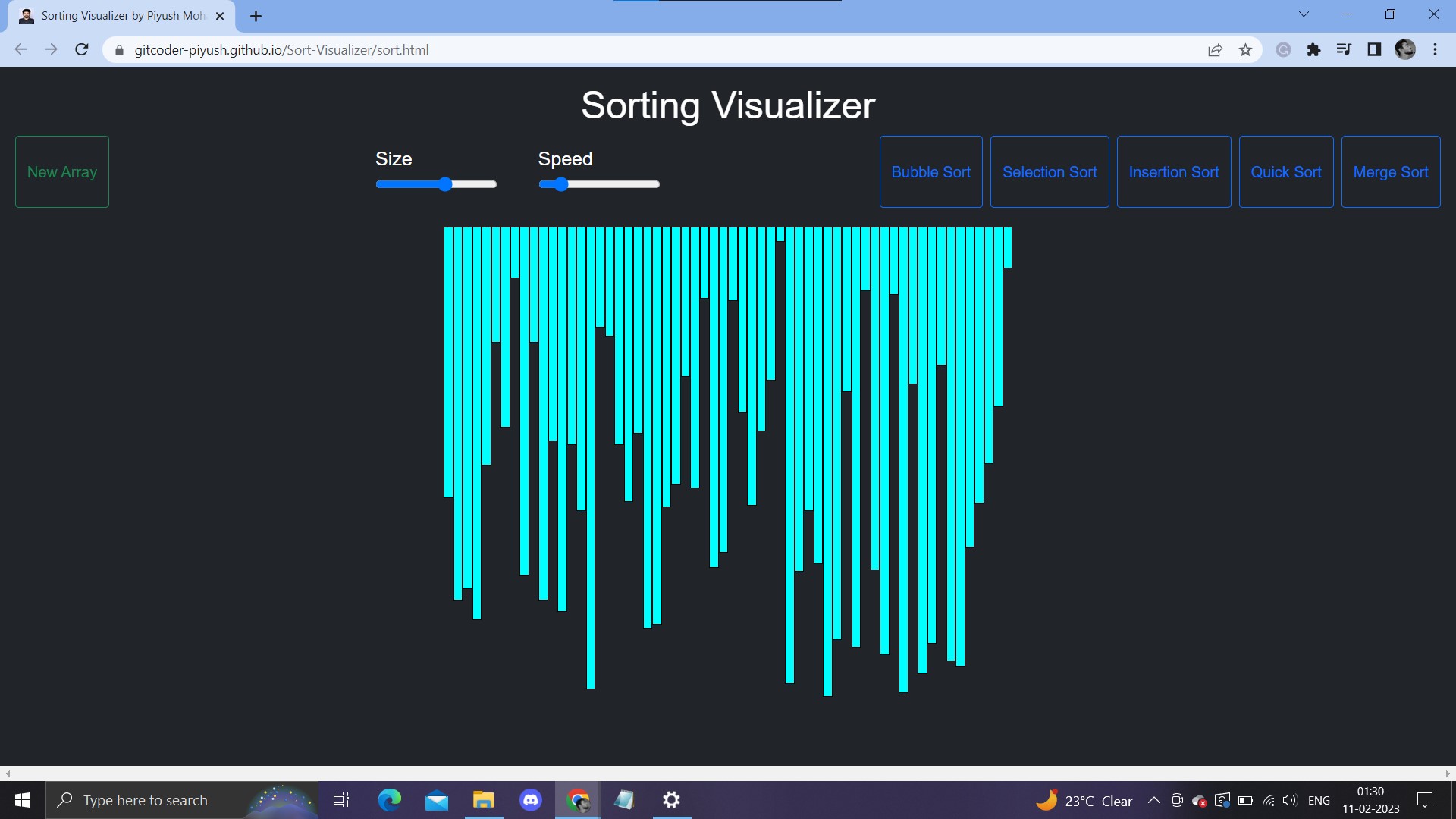Open Chrome profile avatar

pos(1405,49)
